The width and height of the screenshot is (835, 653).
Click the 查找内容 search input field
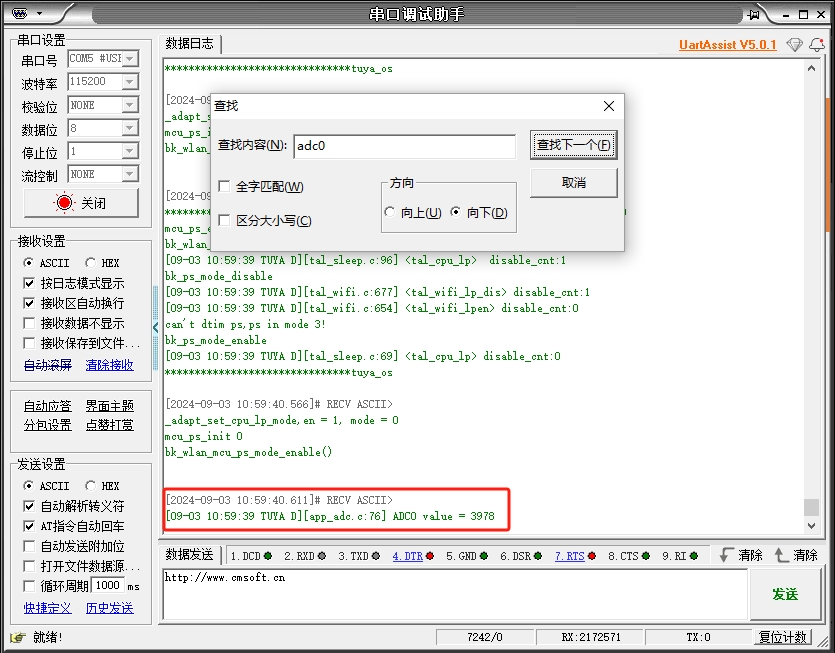pos(404,146)
